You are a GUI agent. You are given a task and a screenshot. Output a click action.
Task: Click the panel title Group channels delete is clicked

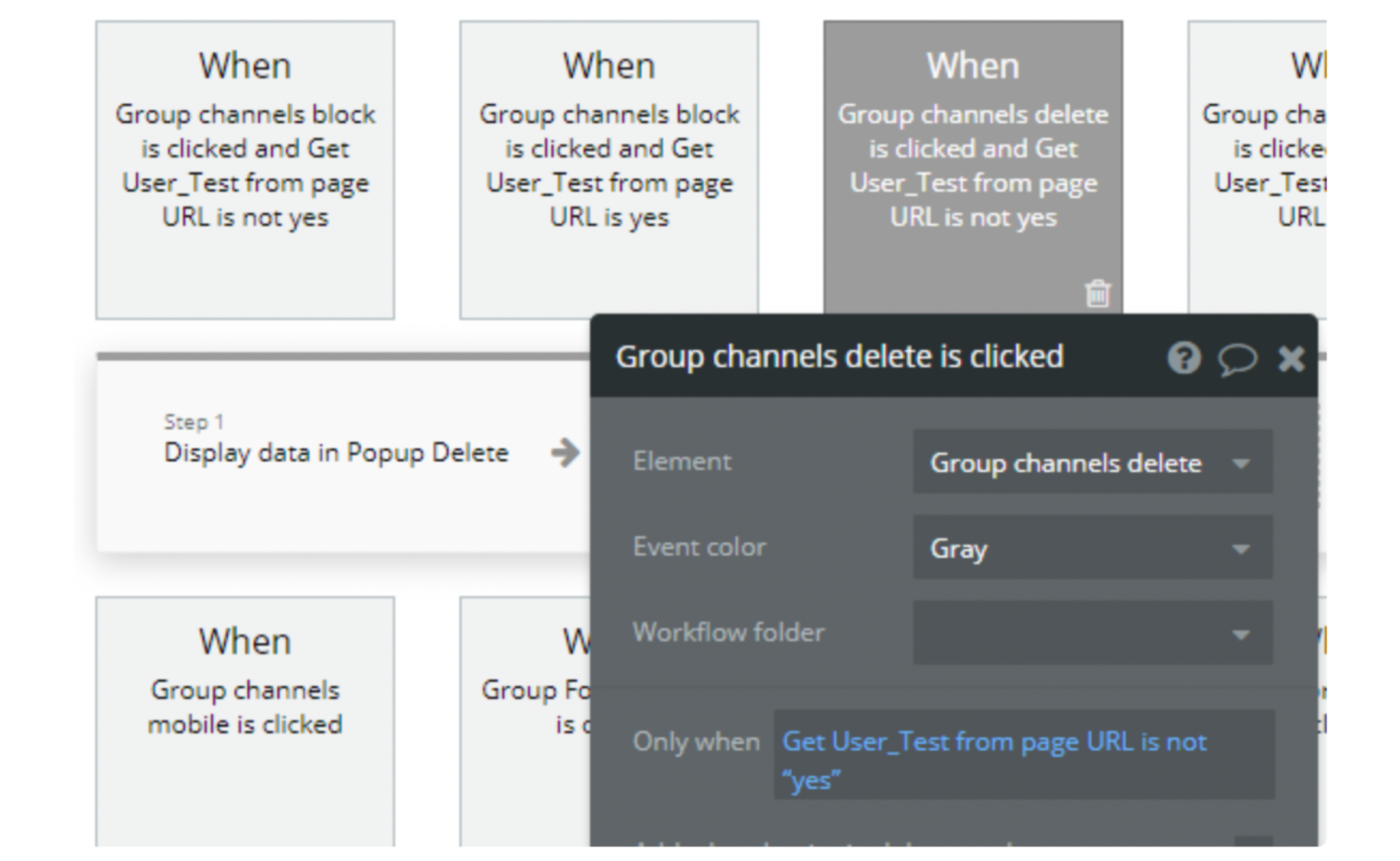click(839, 357)
